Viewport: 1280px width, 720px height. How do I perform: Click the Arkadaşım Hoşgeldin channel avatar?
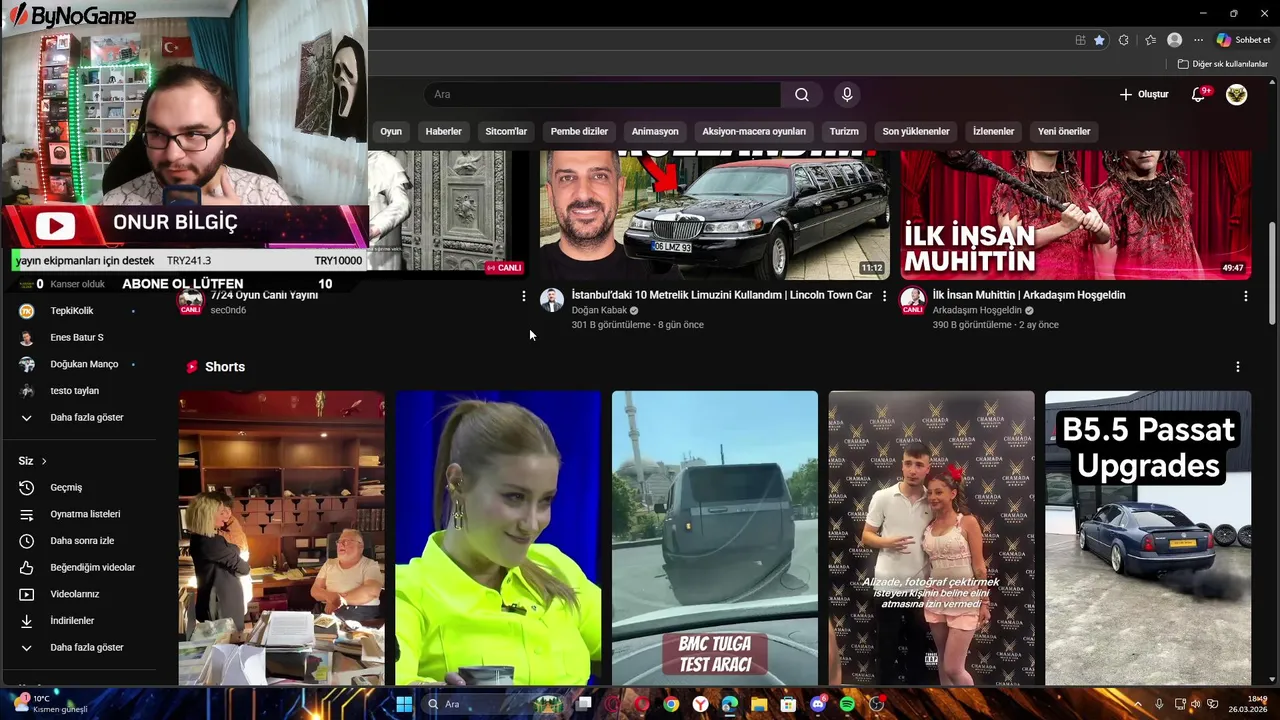(912, 300)
